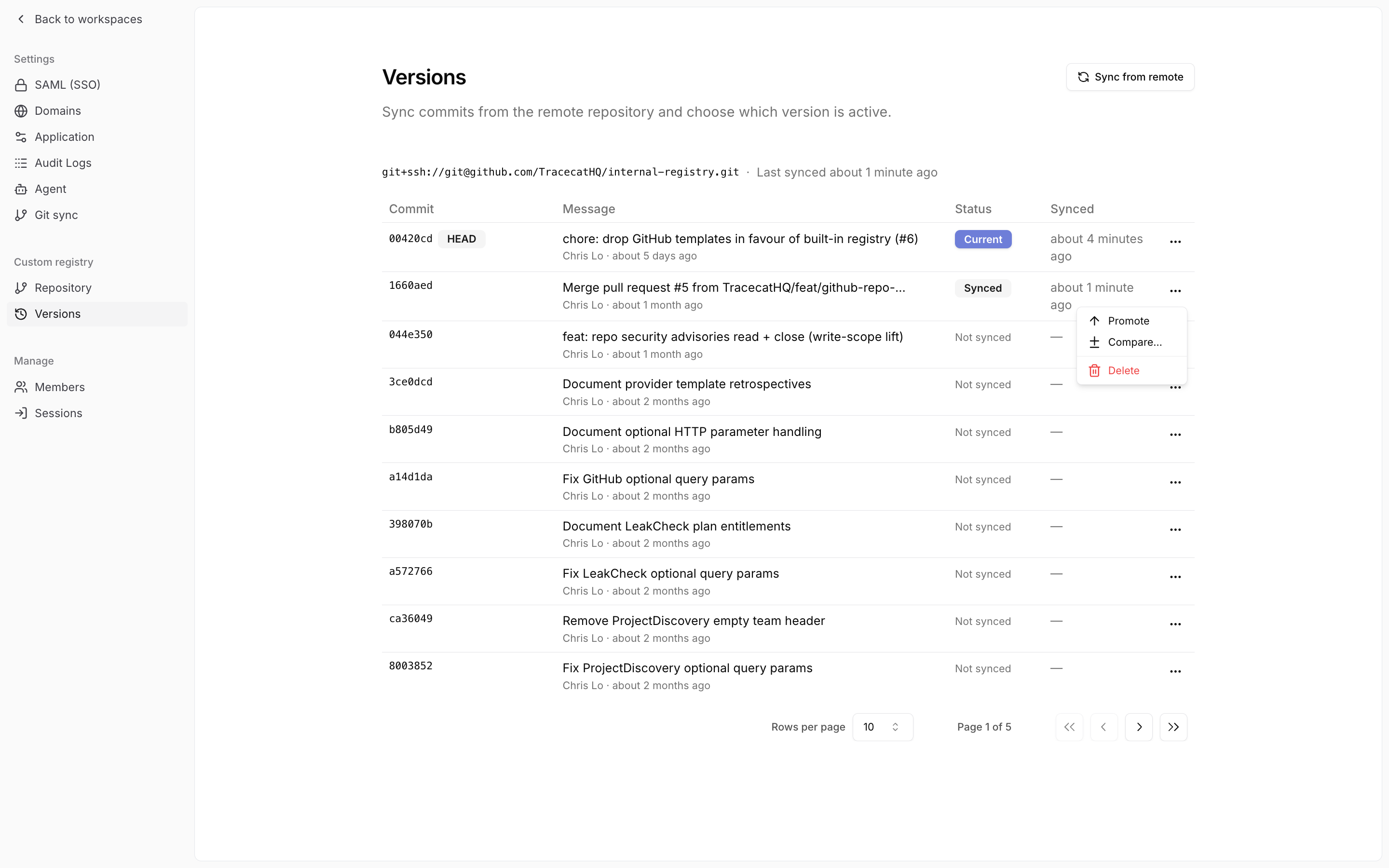This screenshot has height=868, width=1389.
Task: Click the Repository branch icon
Action: [21, 287]
